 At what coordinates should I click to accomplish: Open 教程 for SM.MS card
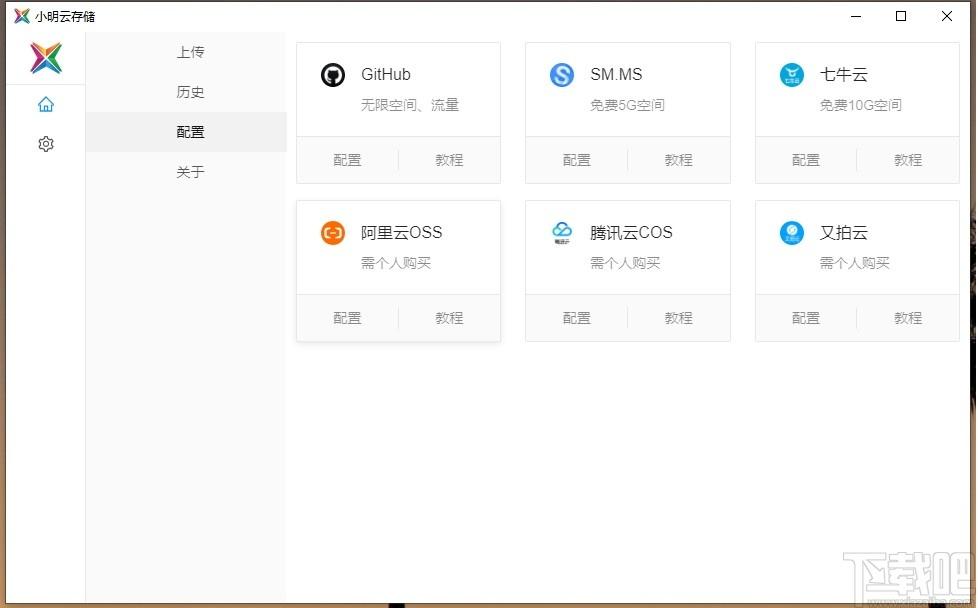coord(679,160)
